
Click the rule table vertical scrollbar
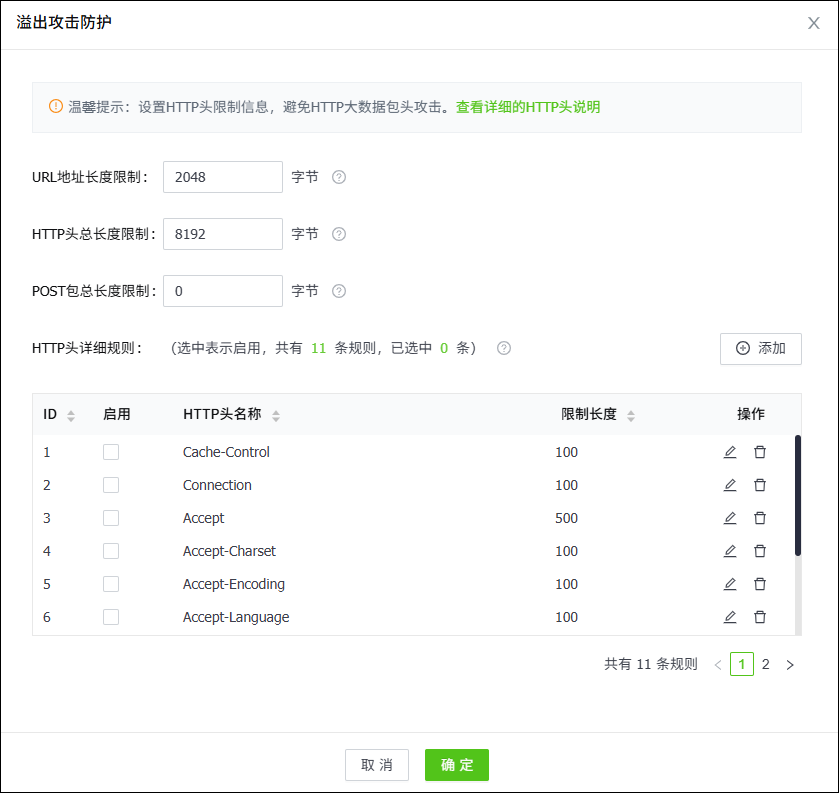point(797,495)
